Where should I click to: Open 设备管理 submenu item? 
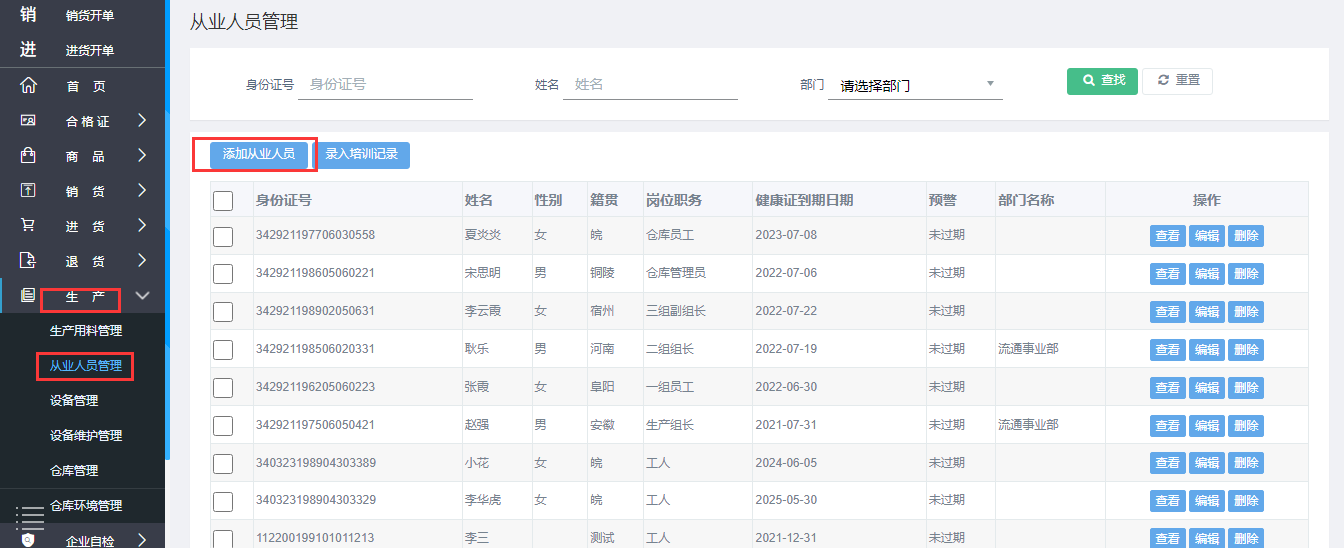[x=74, y=401]
